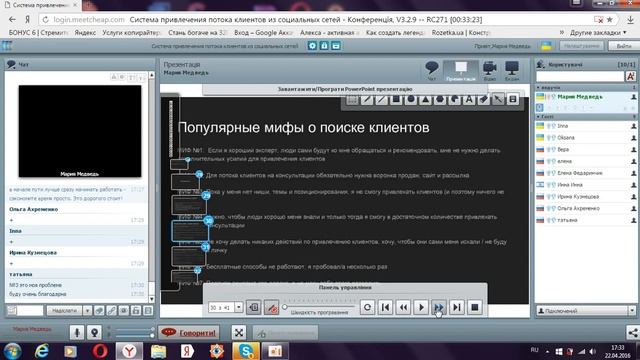Select user Oksana in guest list
The width and height of the screenshot is (640, 360).
586,138
